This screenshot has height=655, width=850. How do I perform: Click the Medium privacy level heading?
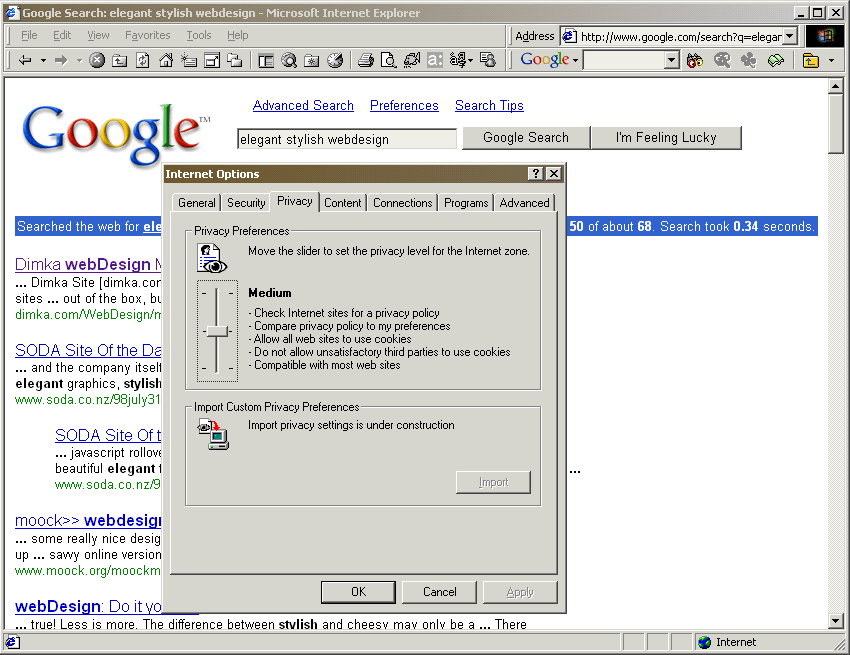click(x=269, y=293)
